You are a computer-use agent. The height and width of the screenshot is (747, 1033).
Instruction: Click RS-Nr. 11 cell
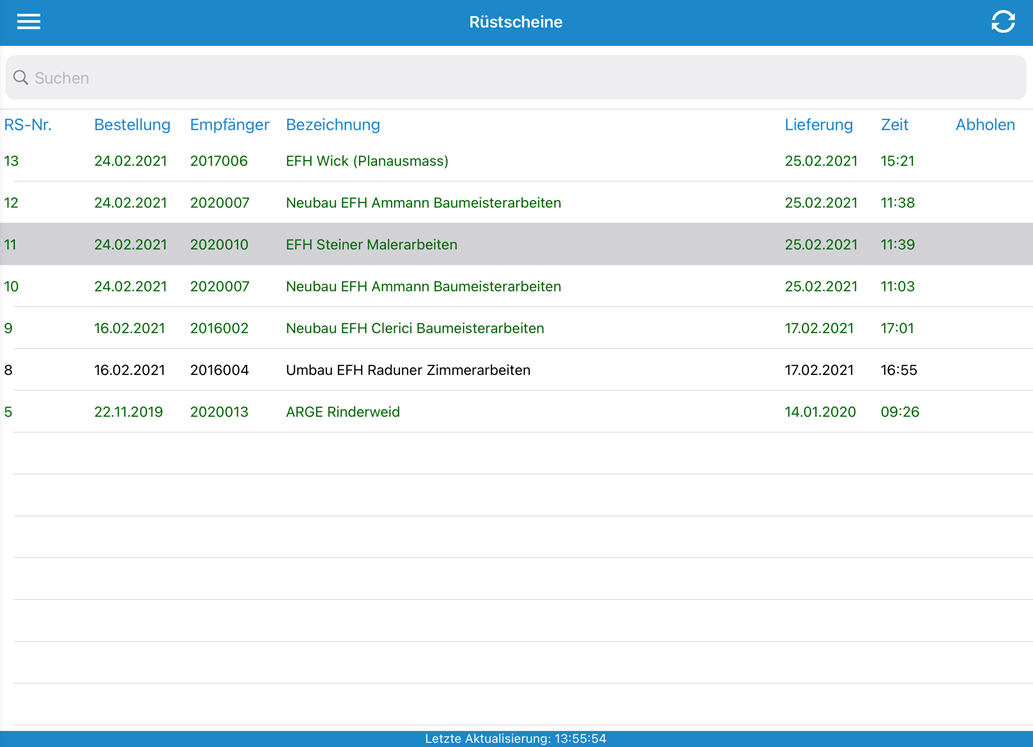pyautogui.click(x=10, y=244)
